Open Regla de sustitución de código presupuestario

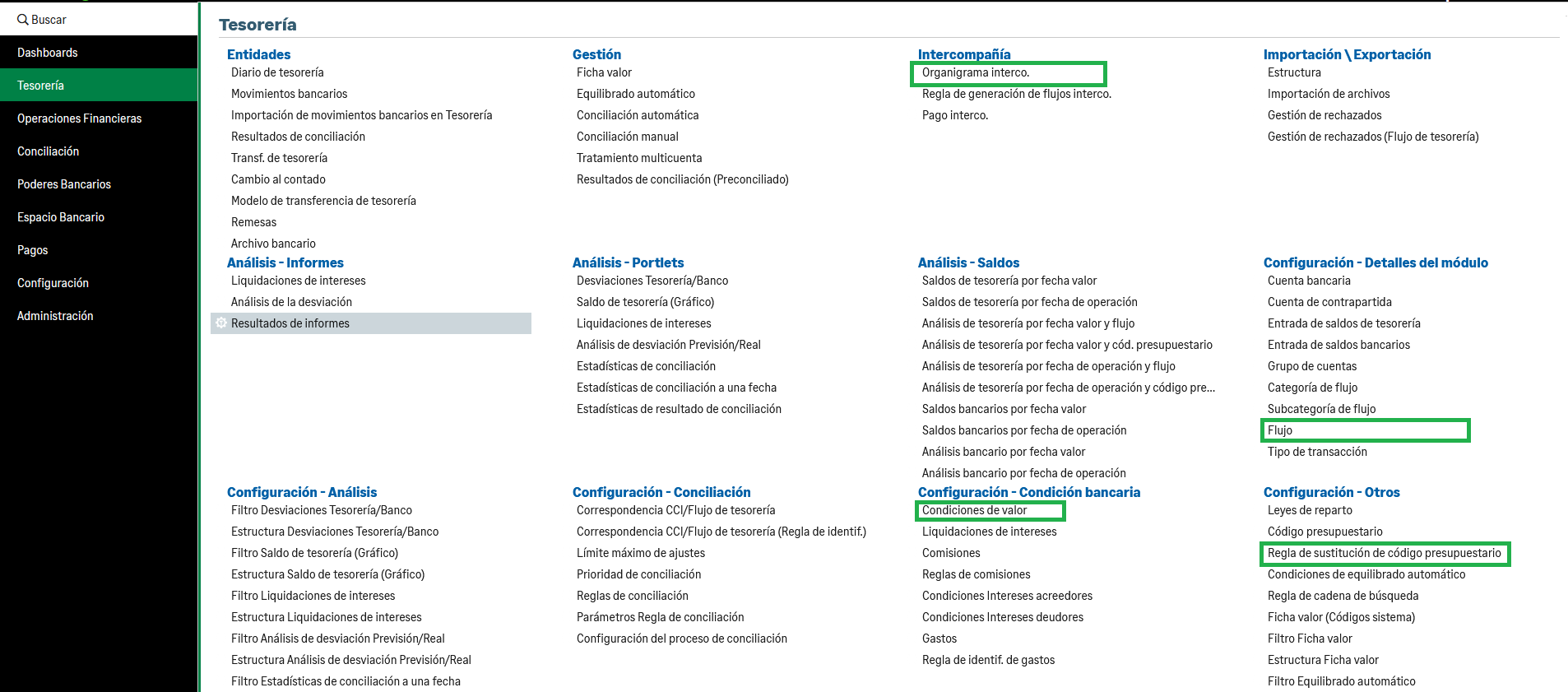[x=1385, y=553]
